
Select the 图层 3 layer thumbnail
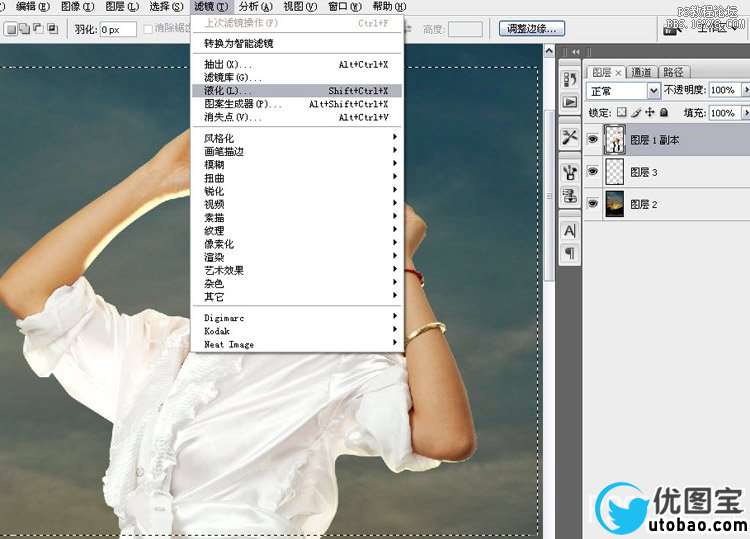[615, 171]
